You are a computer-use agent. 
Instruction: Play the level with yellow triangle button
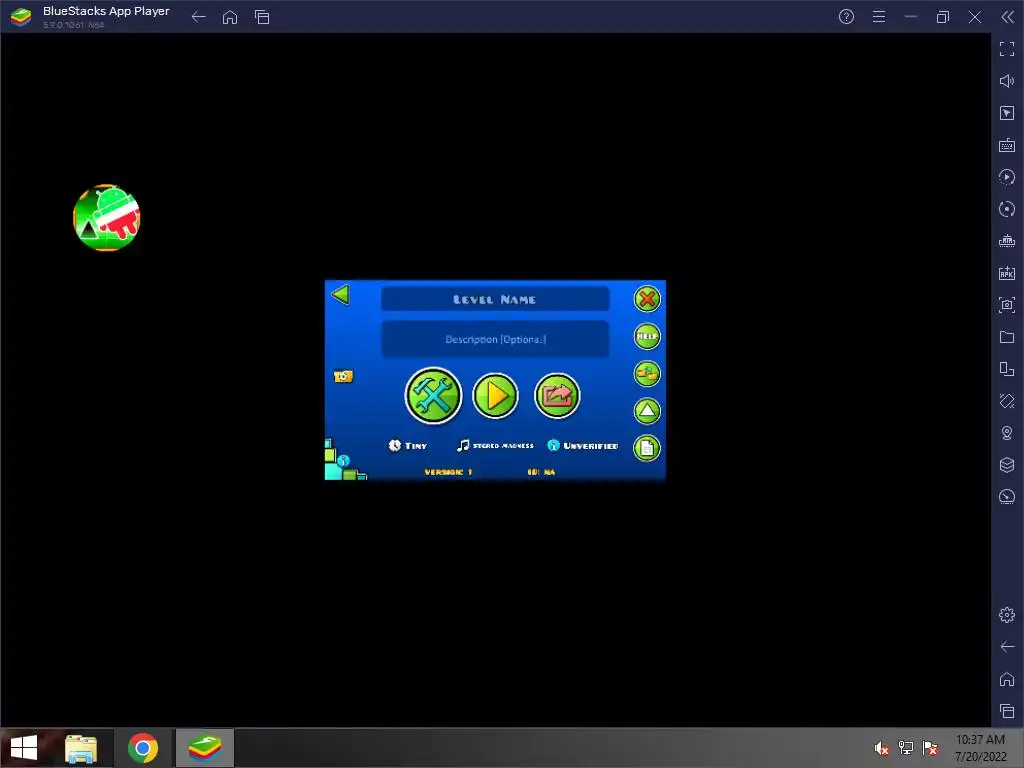pyautogui.click(x=495, y=396)
